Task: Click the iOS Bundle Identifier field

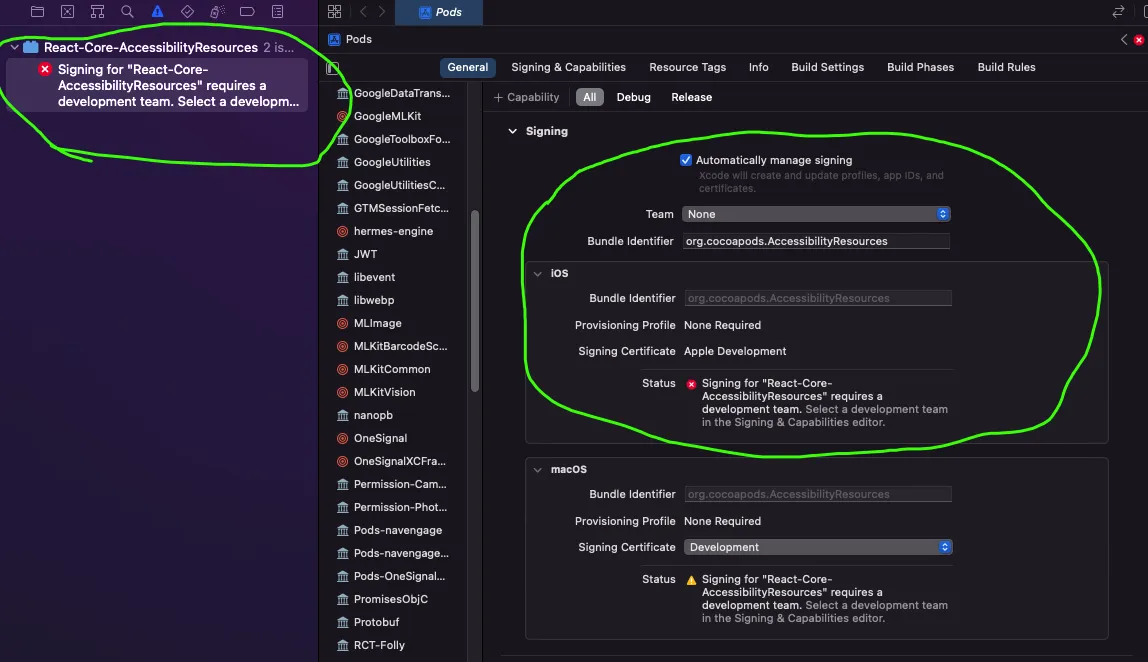Action: click(818, 298)
